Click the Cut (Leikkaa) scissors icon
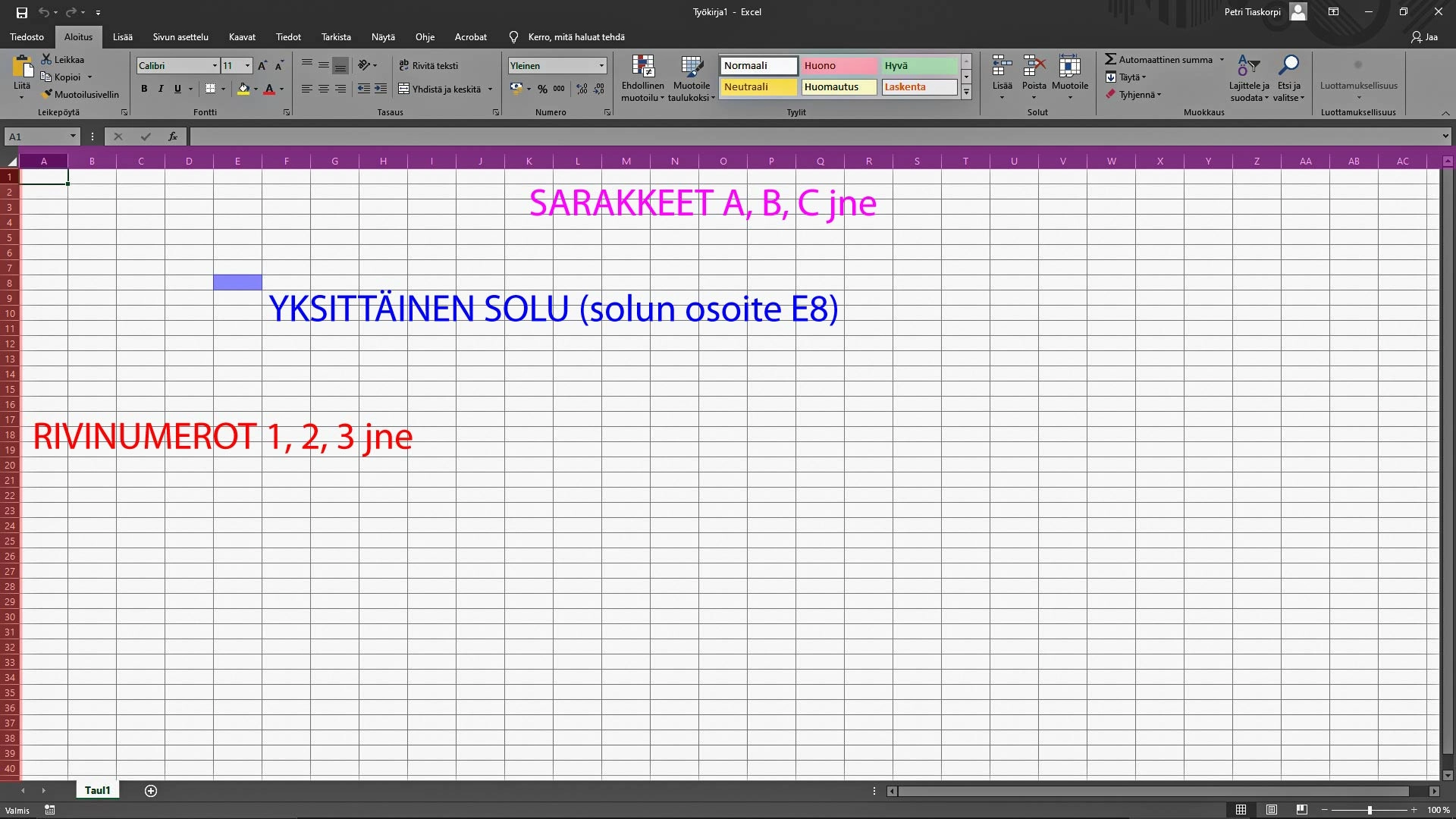Viewport: 1456px width, 819px height. click(x=46, y=59)
